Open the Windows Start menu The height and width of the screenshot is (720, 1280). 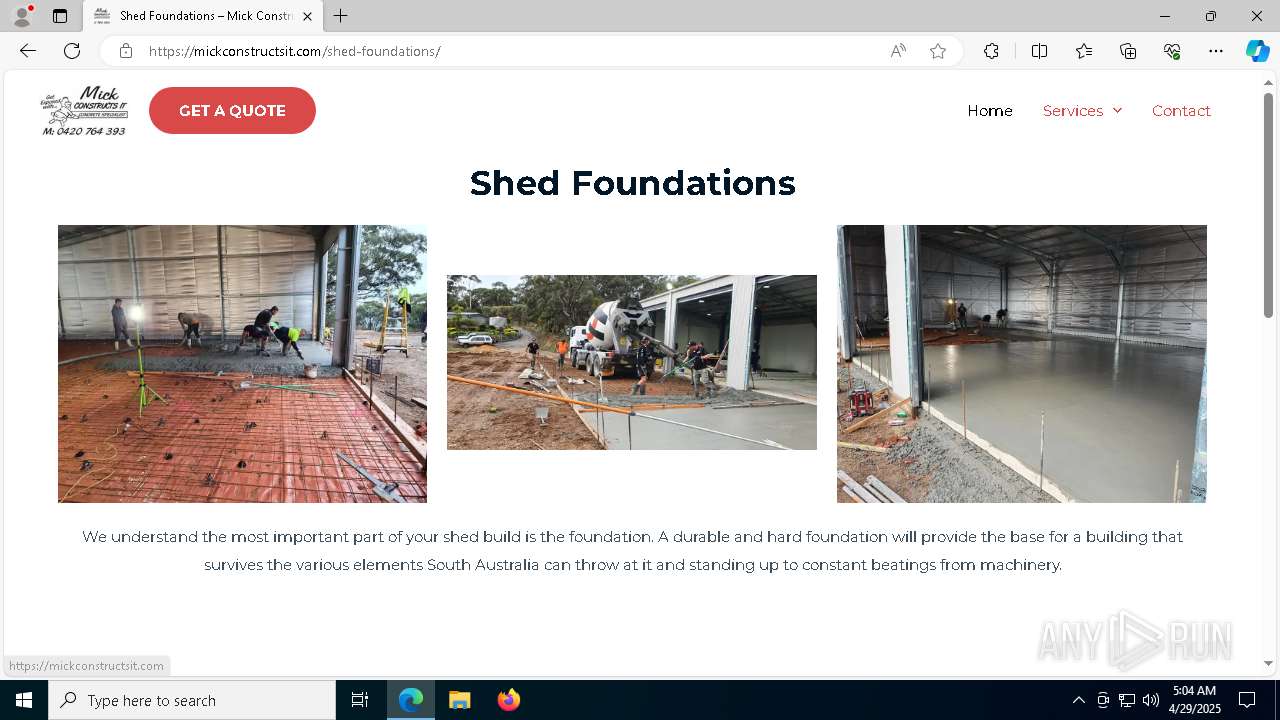click(x=24, y=700)
